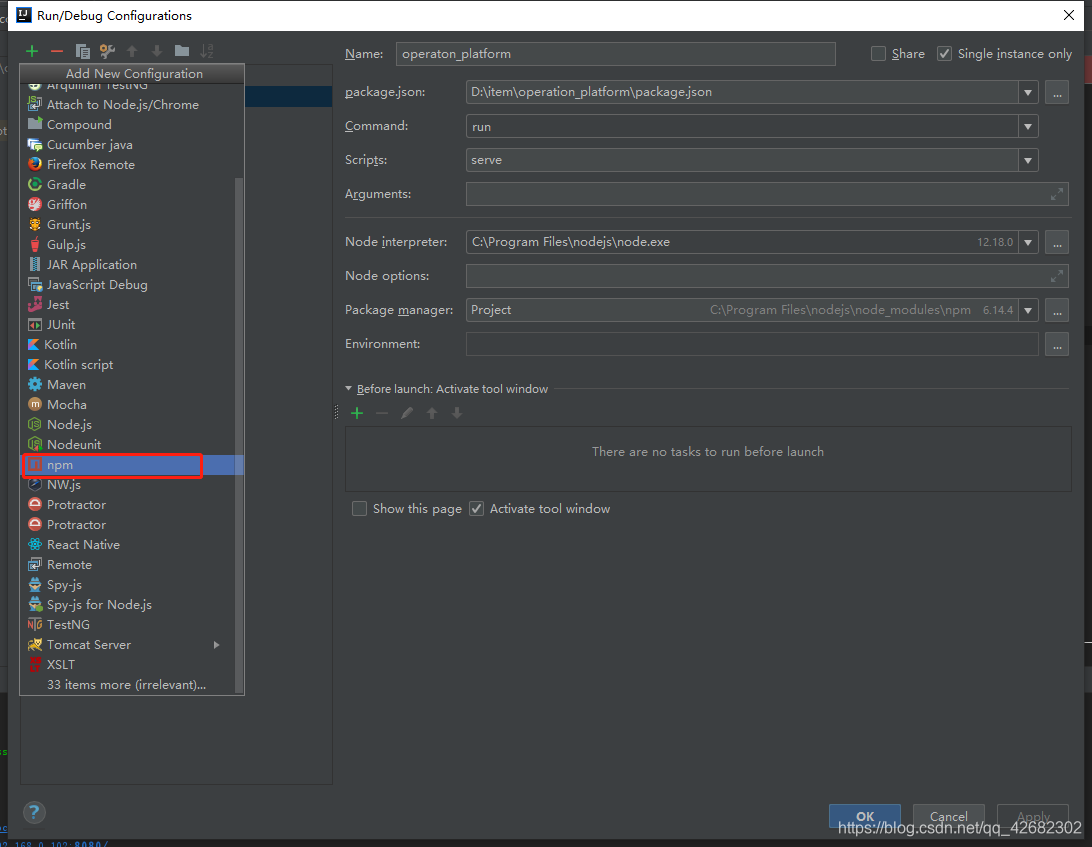Toggle the Share checkbox
The width and height of the screenshot is (1092, 847).
(x=878, y=54)
